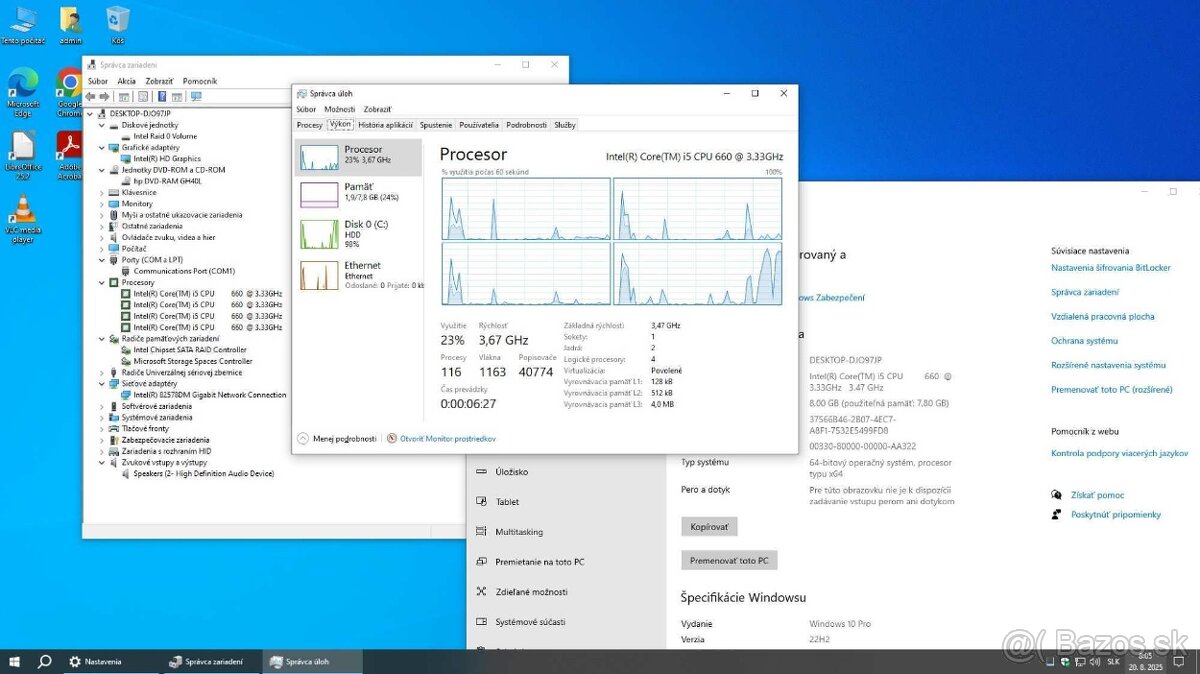
Task: Open Zdieľané možnosti settings icon
Action: [x=481, y=591]
